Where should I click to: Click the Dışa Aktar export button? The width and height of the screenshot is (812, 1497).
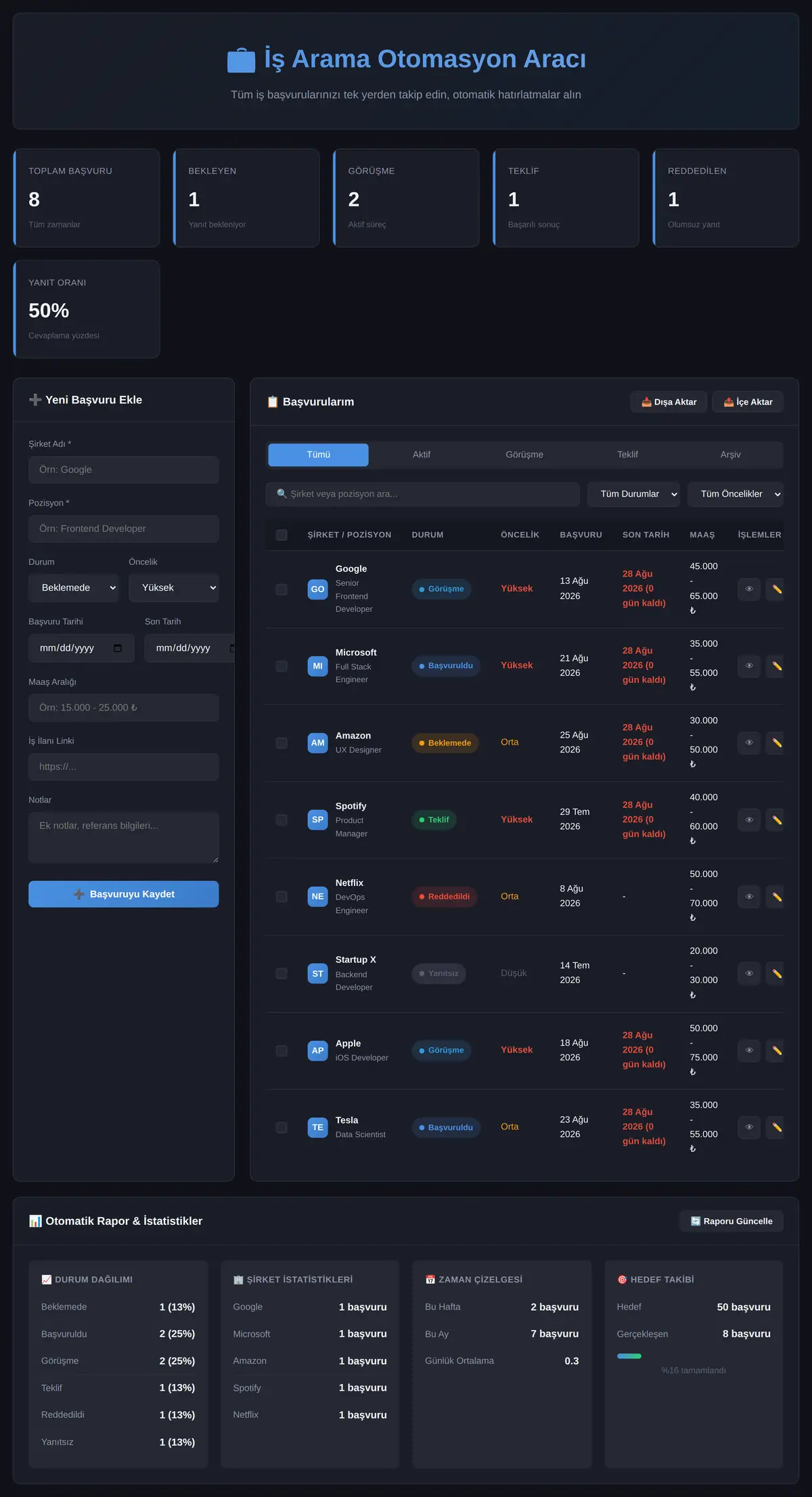click(669, 402)
